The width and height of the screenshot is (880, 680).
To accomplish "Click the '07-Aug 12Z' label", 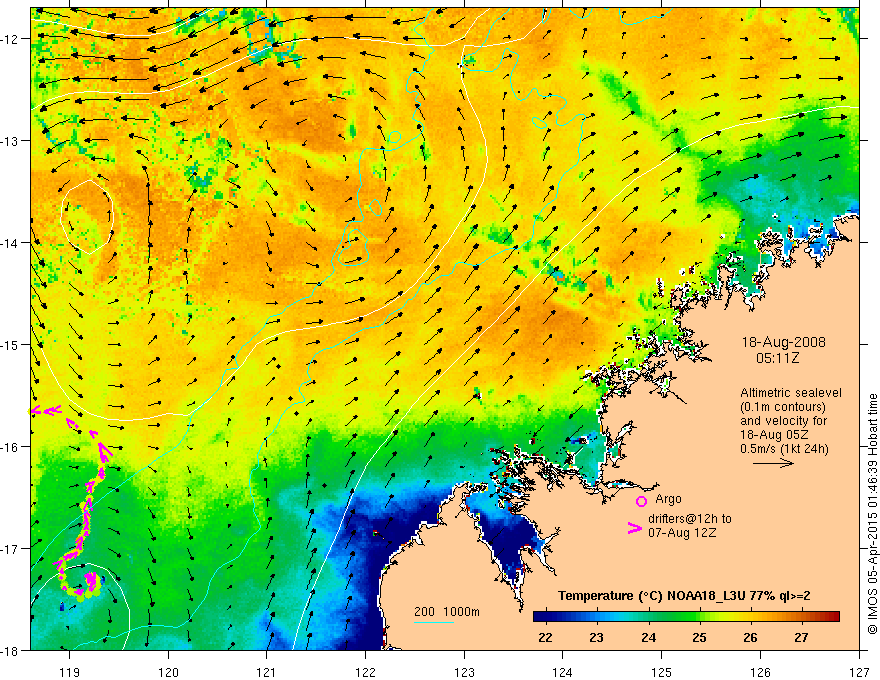I will point(682,533).
